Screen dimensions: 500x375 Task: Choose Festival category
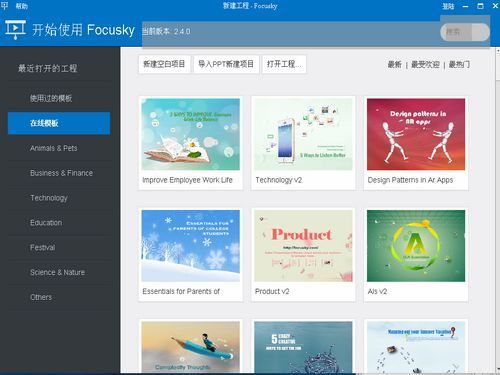click(42, 248)
